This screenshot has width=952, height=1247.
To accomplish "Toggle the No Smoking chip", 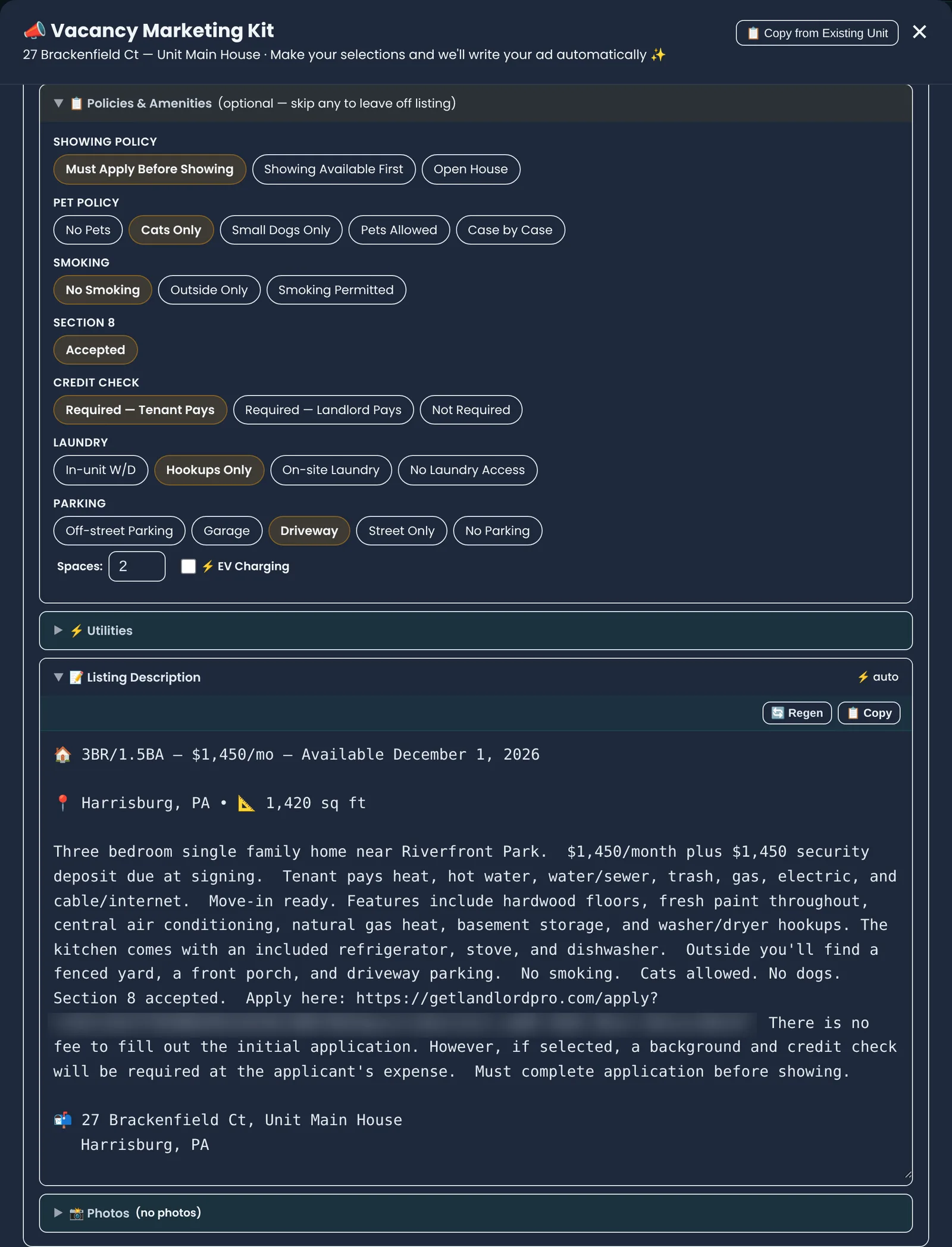I will click(103, 290).
